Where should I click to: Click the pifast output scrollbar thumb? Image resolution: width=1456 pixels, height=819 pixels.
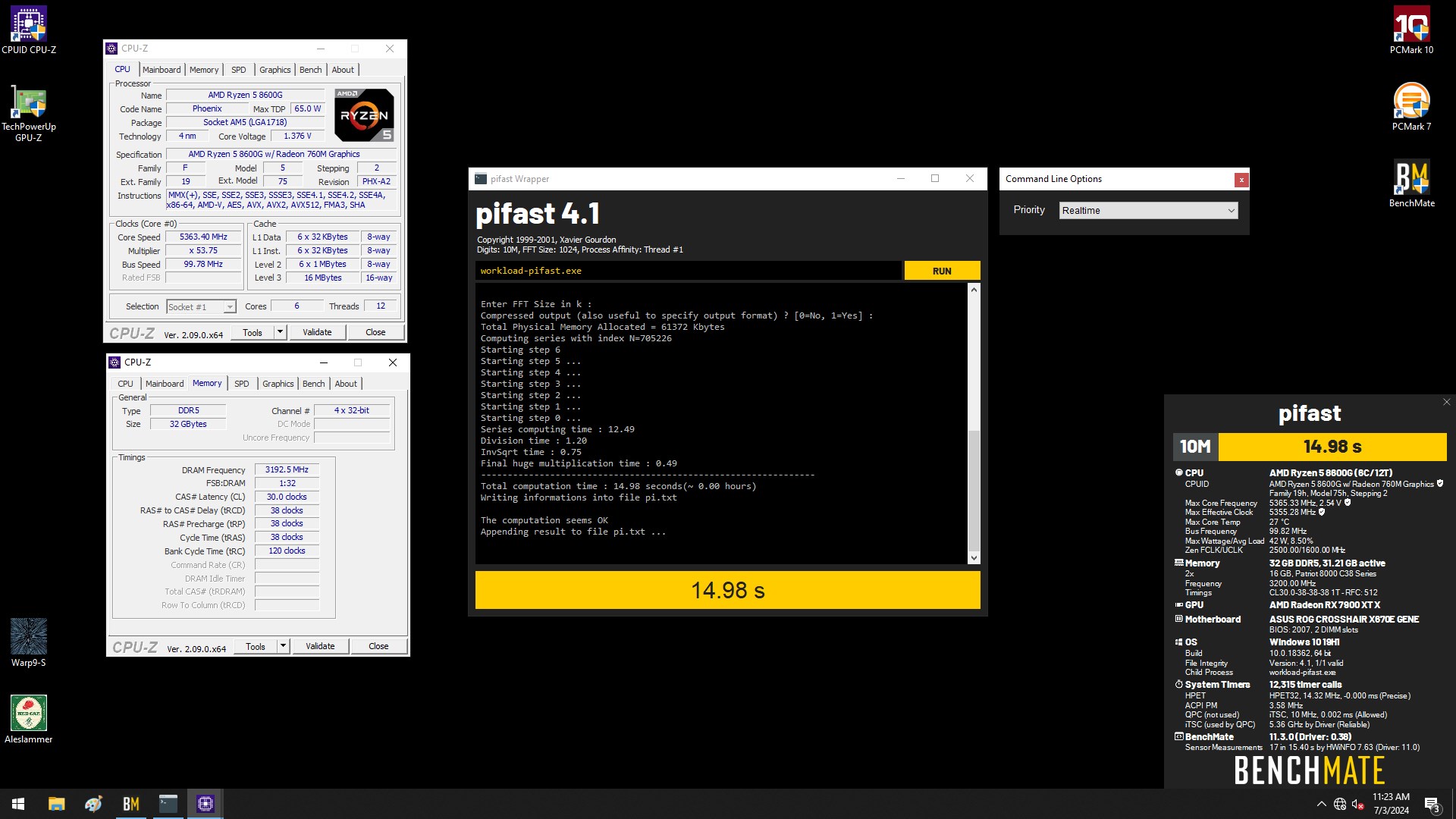coord(974,490)
